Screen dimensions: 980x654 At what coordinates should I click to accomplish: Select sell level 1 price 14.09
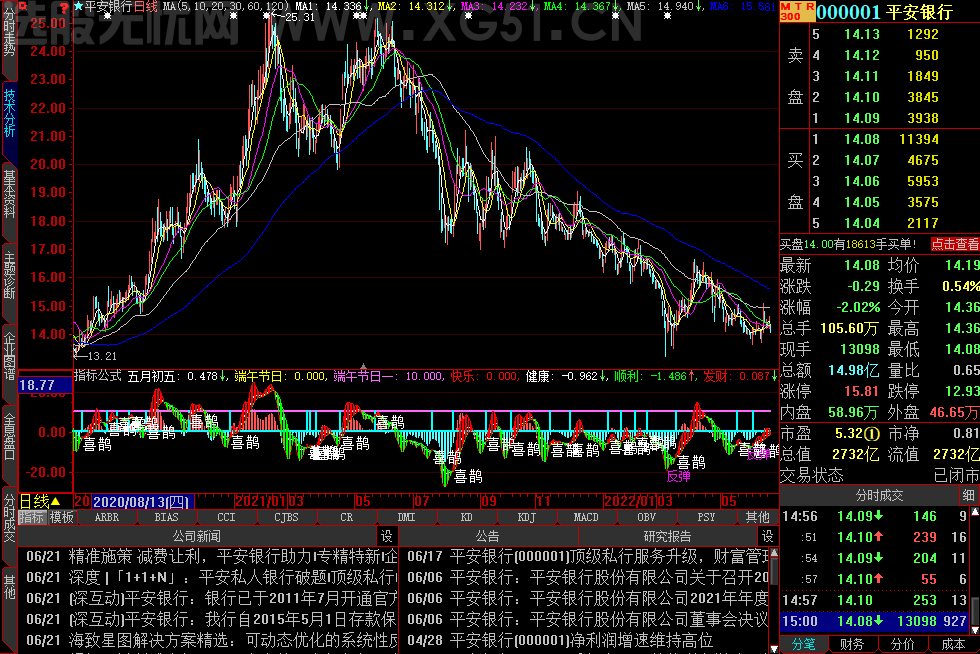coord(862,118)
